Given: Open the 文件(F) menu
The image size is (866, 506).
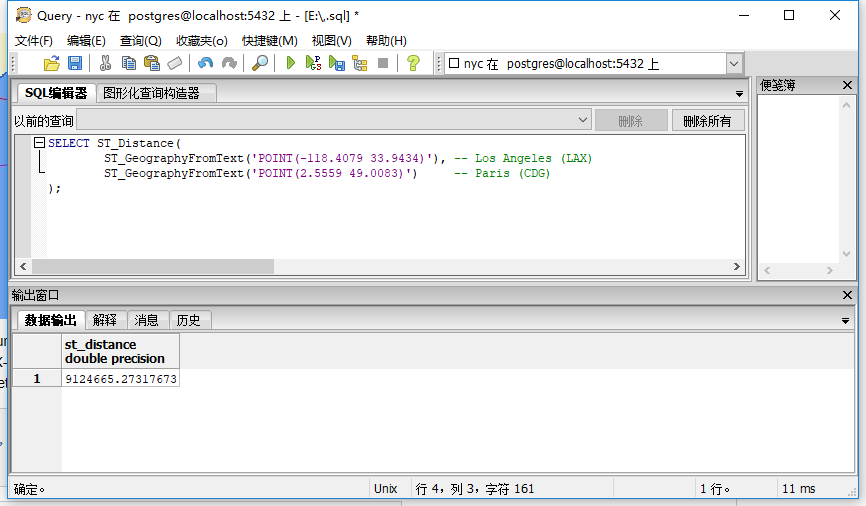Looking at the screenshot, I should coord(34,41).
